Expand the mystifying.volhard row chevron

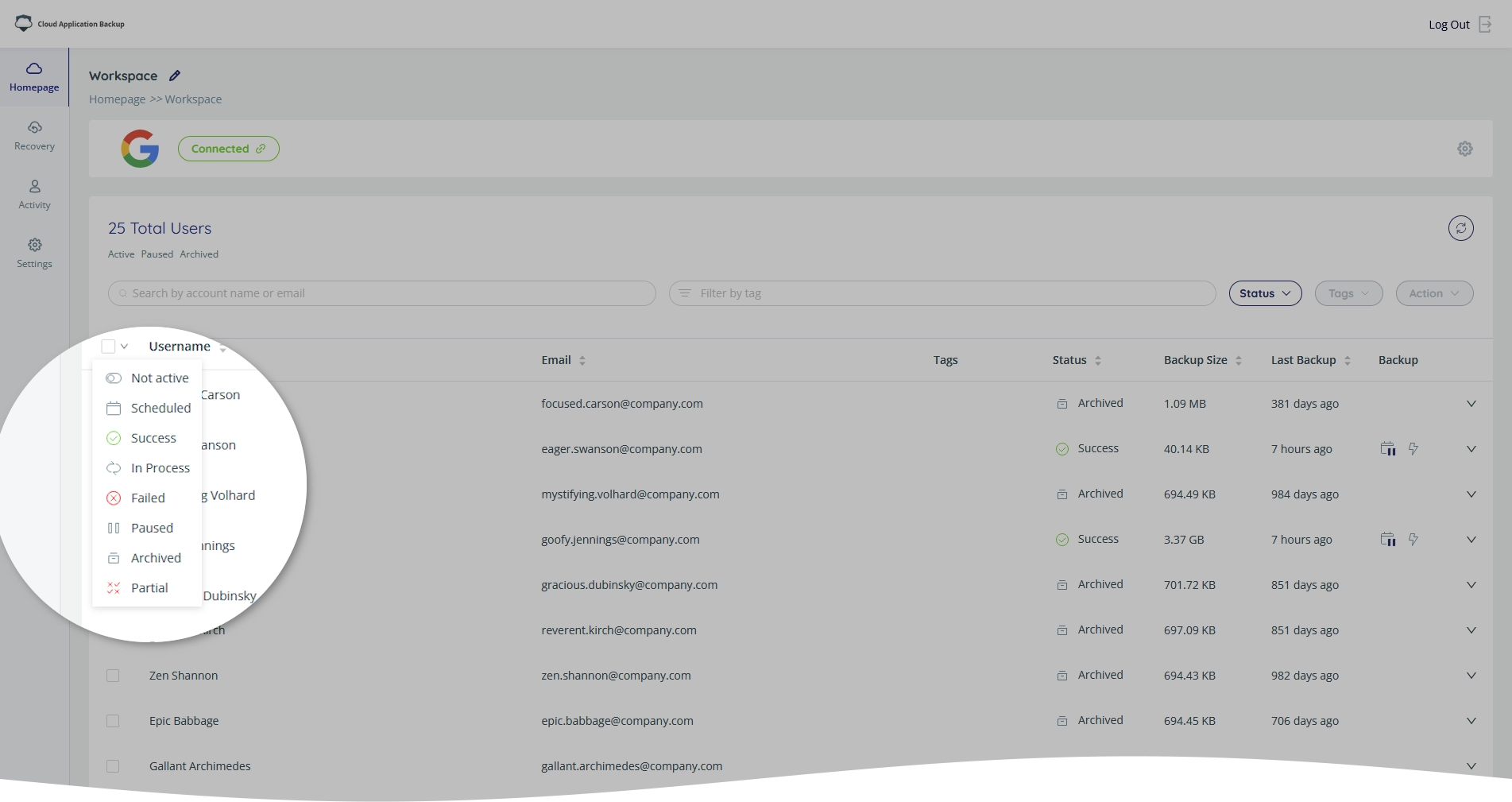tap(1471, 494)
